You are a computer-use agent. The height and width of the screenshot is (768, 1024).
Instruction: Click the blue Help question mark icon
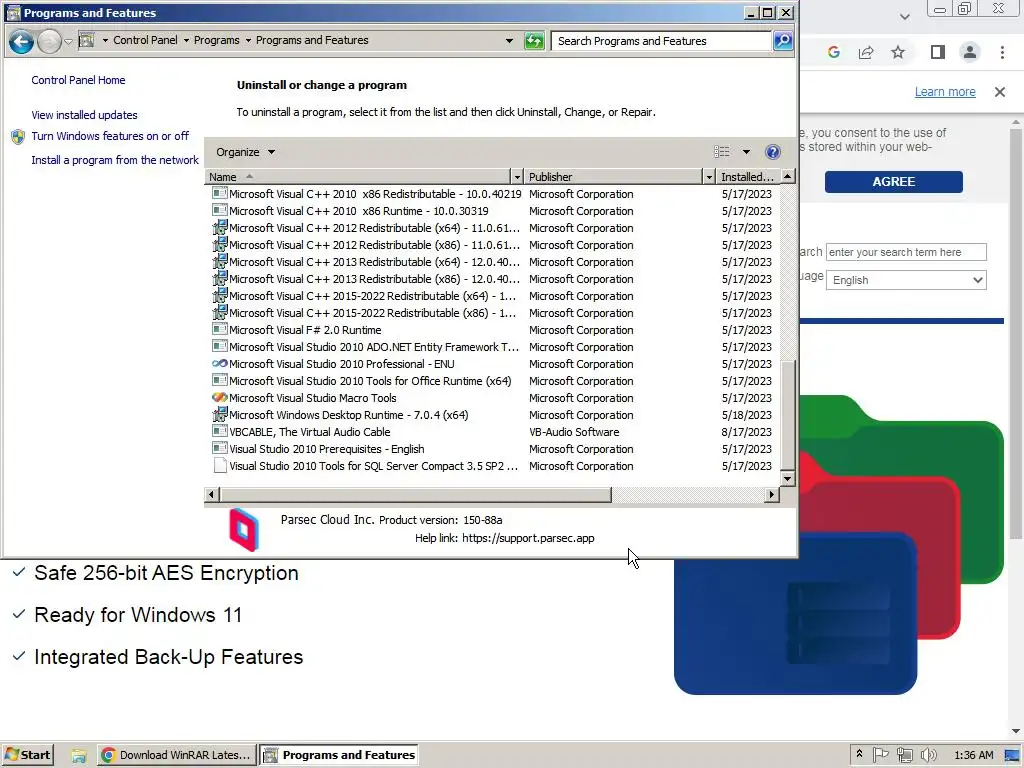tap(773, 152)
